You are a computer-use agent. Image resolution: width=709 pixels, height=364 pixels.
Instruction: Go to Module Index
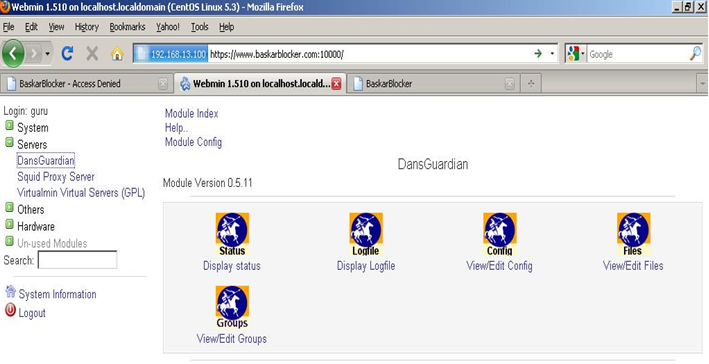(x=191, y=113)
